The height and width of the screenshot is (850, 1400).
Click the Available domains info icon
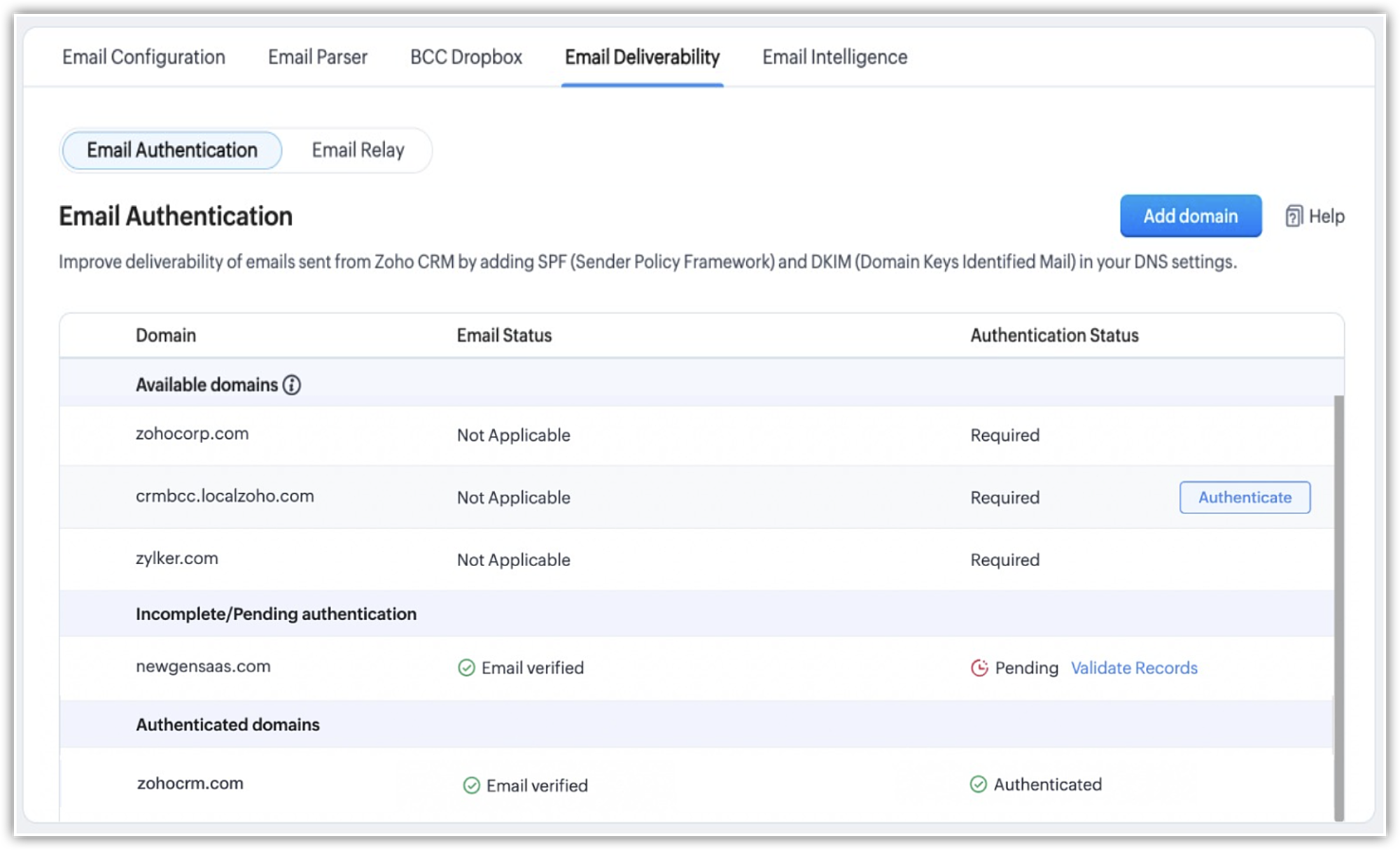click(x=292, y=385)
